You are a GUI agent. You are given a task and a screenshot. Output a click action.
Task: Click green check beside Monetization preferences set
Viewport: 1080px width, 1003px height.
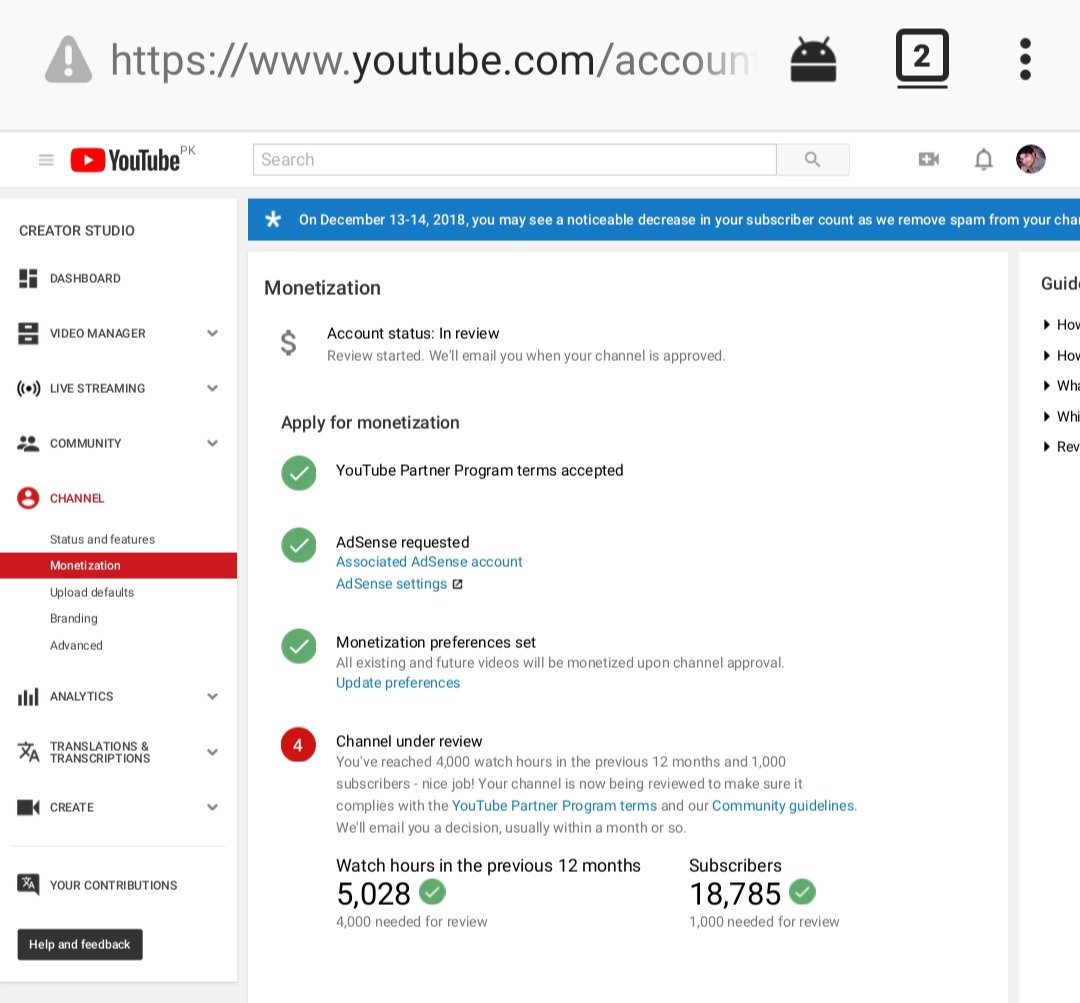[298, 646]
